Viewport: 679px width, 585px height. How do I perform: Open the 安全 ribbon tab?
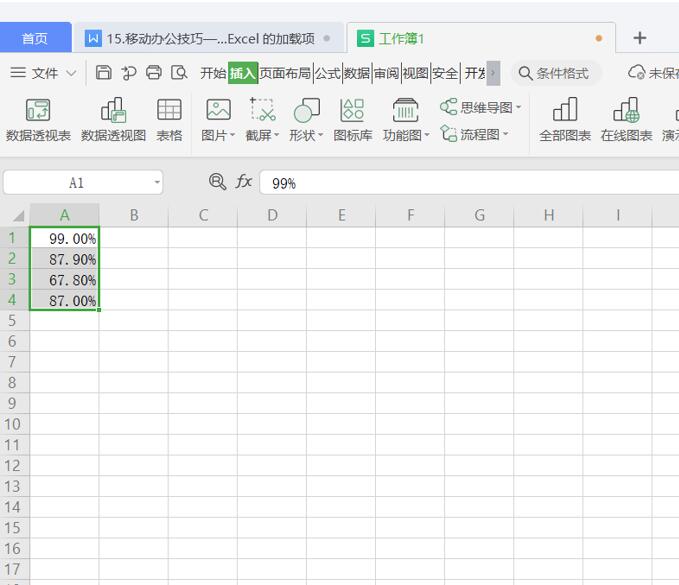(445, 73)
